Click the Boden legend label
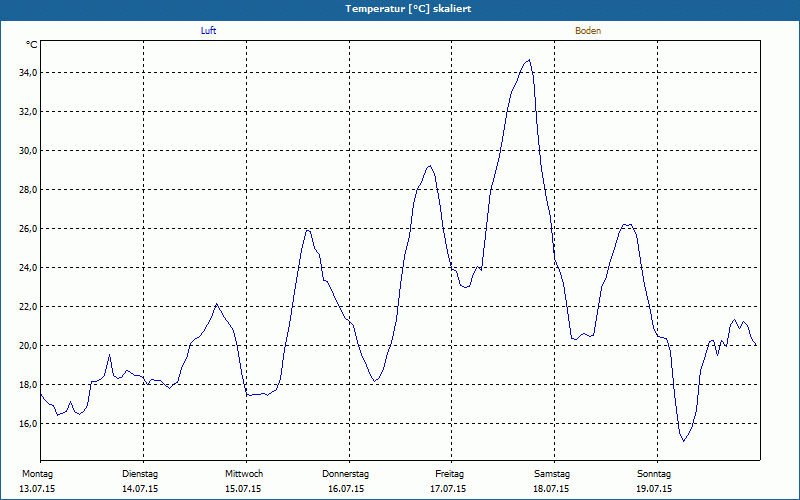 (x=588, y=31)
